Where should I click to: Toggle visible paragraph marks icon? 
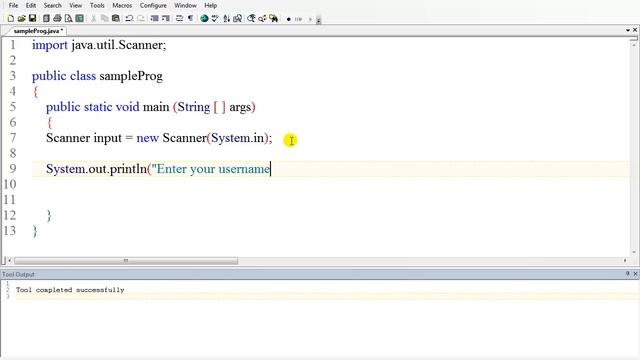coord(190,18)
